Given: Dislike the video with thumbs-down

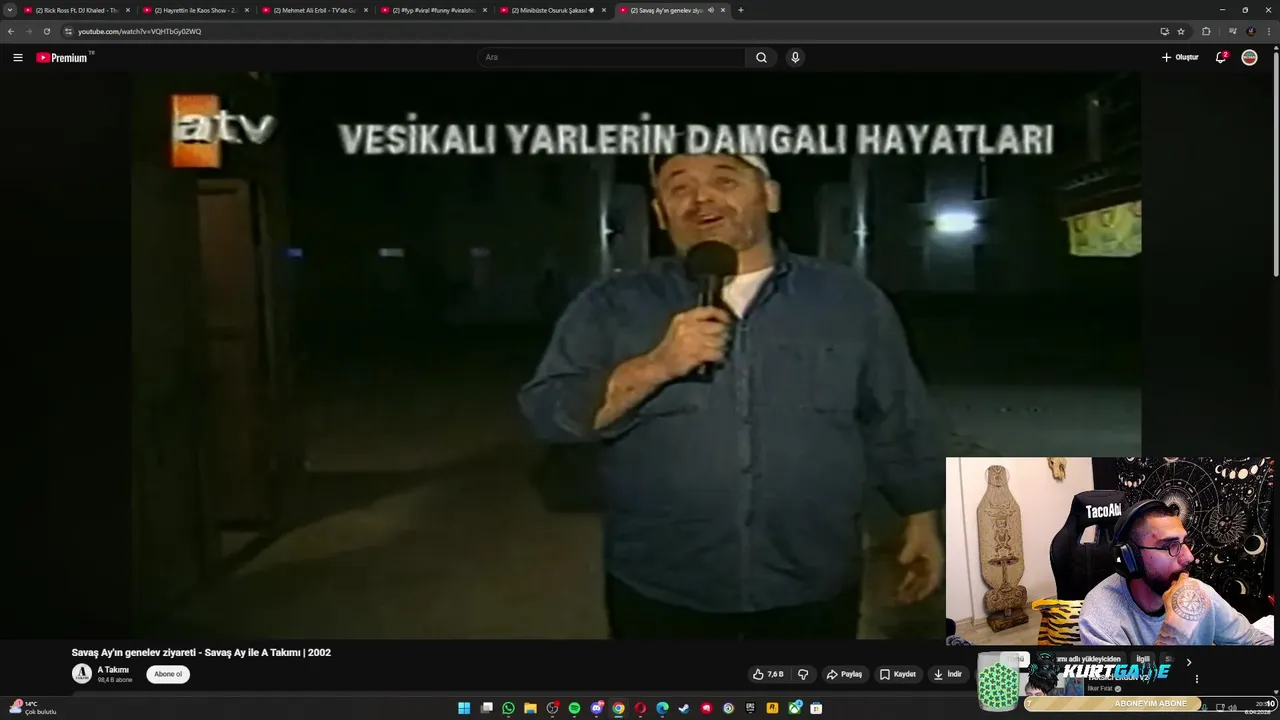Looking at the screenshot, I should coord(802,674).
